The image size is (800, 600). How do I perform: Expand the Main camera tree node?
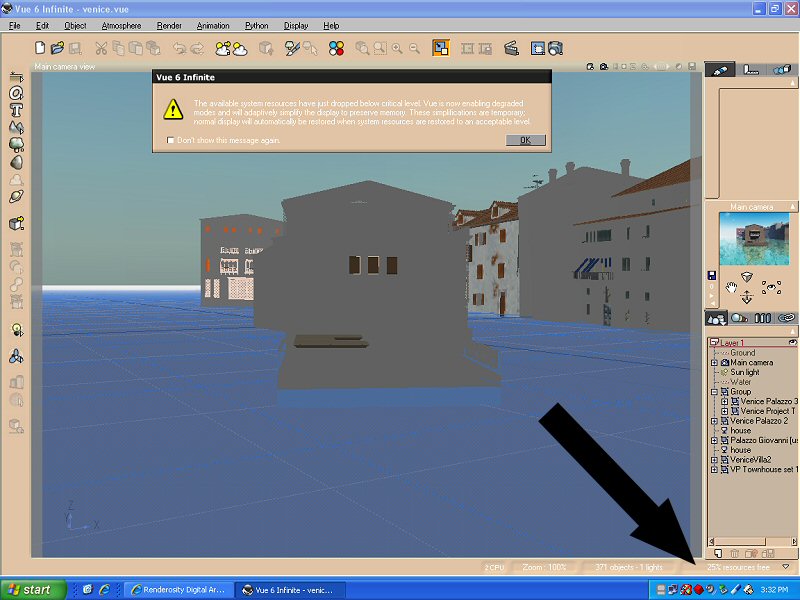(x=714, y=363)
